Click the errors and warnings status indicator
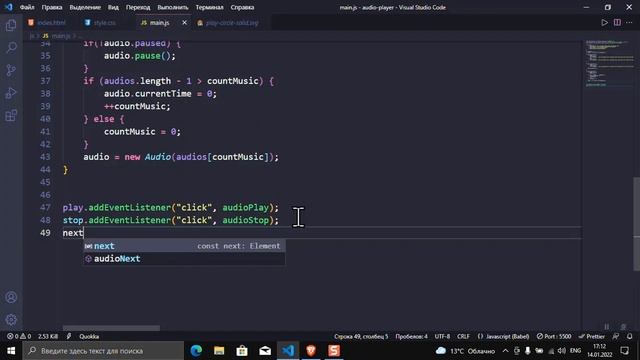 [x=19, y=336]
